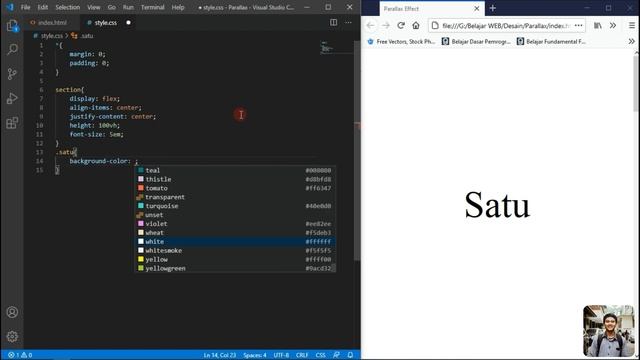Open the Run and Debug view
640x360 pixels.
click(12, 98)
